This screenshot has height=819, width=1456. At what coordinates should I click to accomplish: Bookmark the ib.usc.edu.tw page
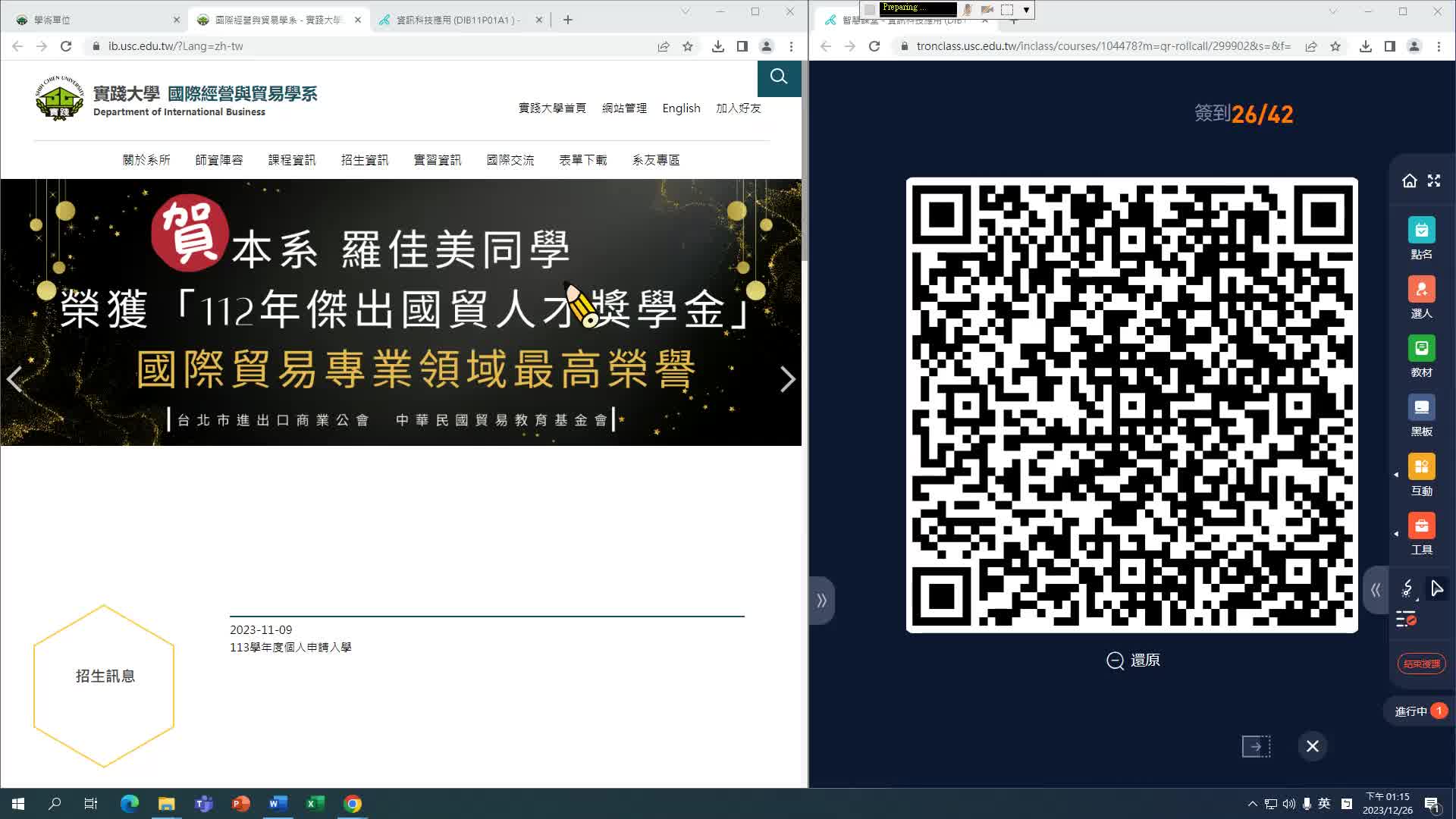point(688,46)
